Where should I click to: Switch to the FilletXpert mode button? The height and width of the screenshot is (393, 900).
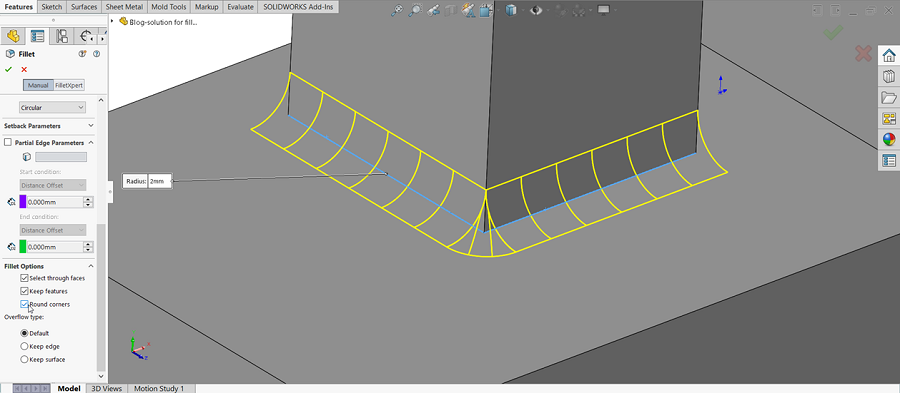pyautogui.click(x=69, y=85)
